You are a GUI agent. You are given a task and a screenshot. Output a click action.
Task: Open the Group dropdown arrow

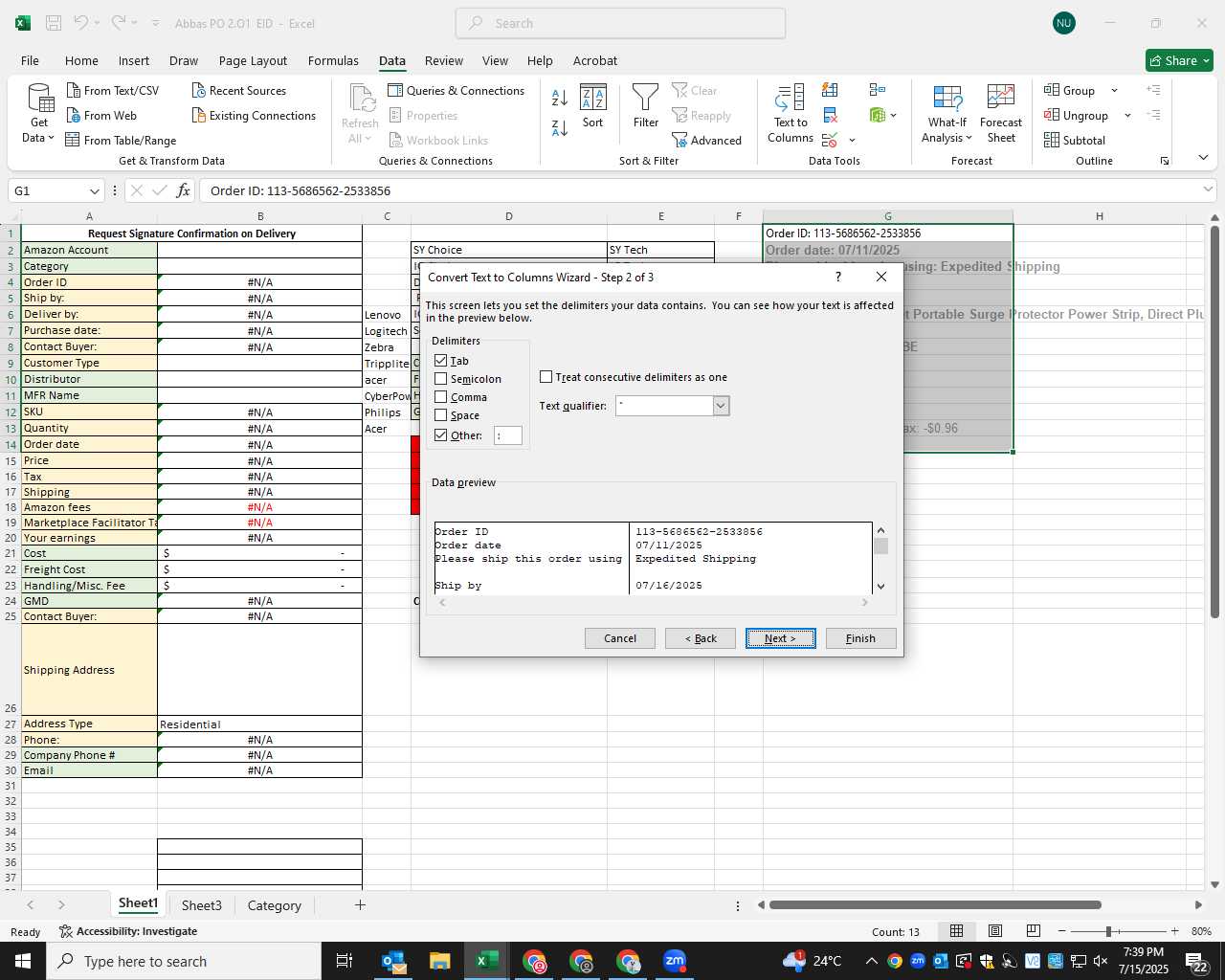[1114, 90]
